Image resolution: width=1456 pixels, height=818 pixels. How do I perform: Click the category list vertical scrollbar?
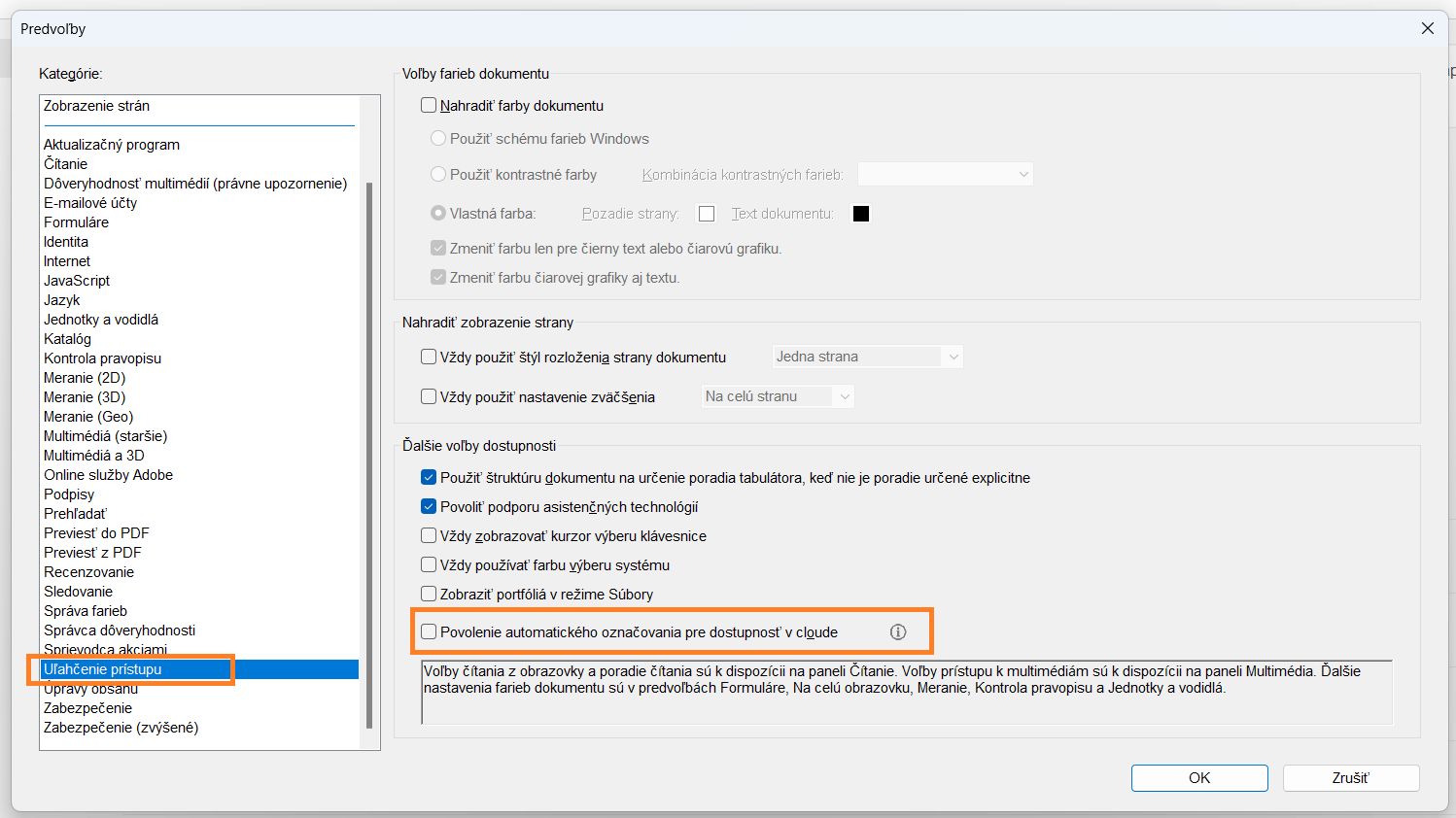click(369, 455)
